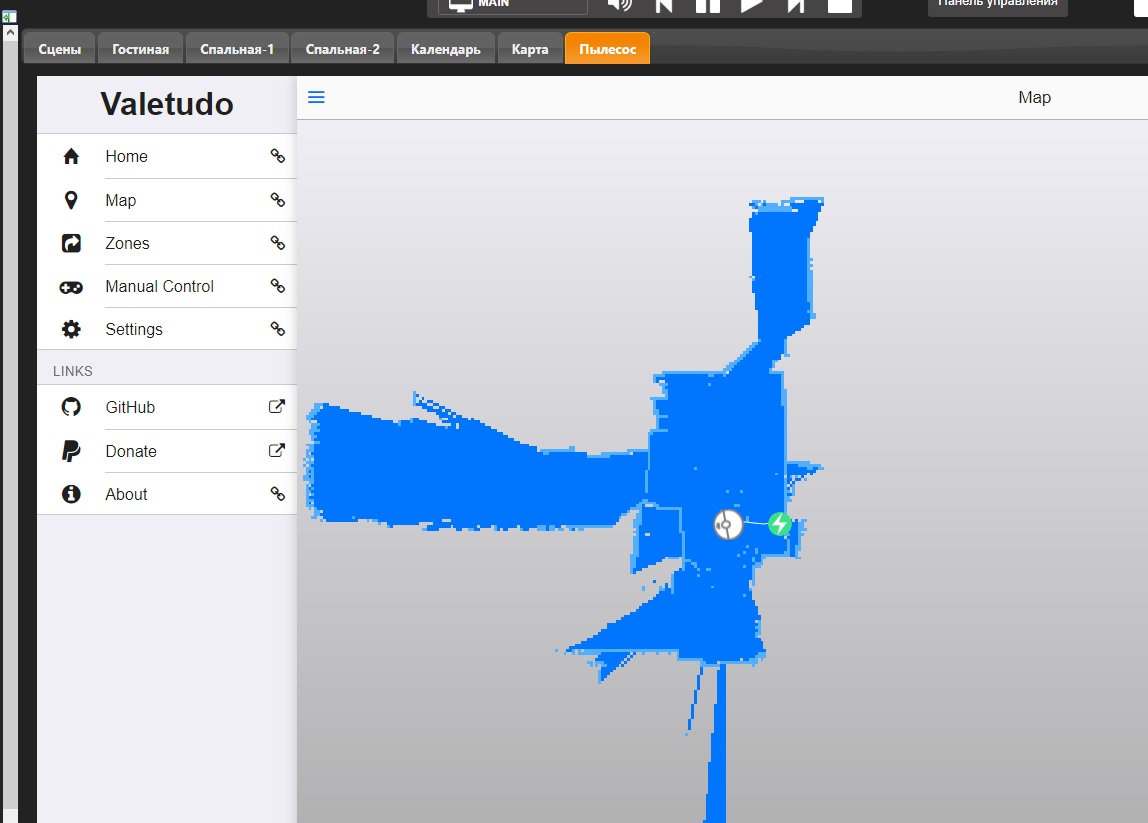Screen dimensions: 1148x823
Task: Click the green charging dock marker
Action: [x=780, y=524]
